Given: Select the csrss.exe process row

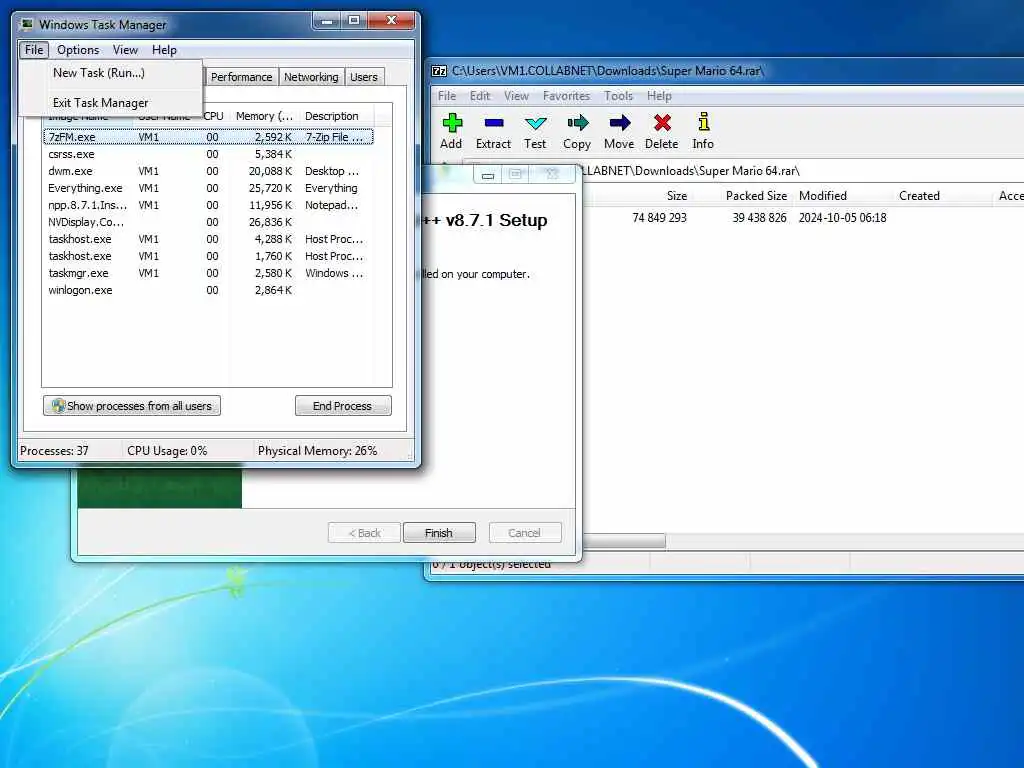Looking at the screenshot, I should click(208, 154).
